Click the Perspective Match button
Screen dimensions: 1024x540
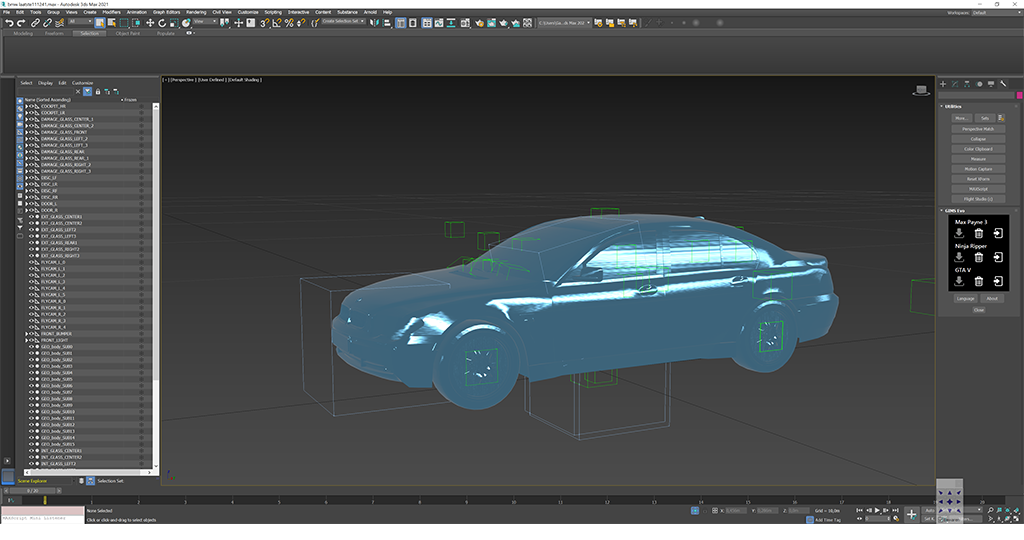tap(978, 129)
